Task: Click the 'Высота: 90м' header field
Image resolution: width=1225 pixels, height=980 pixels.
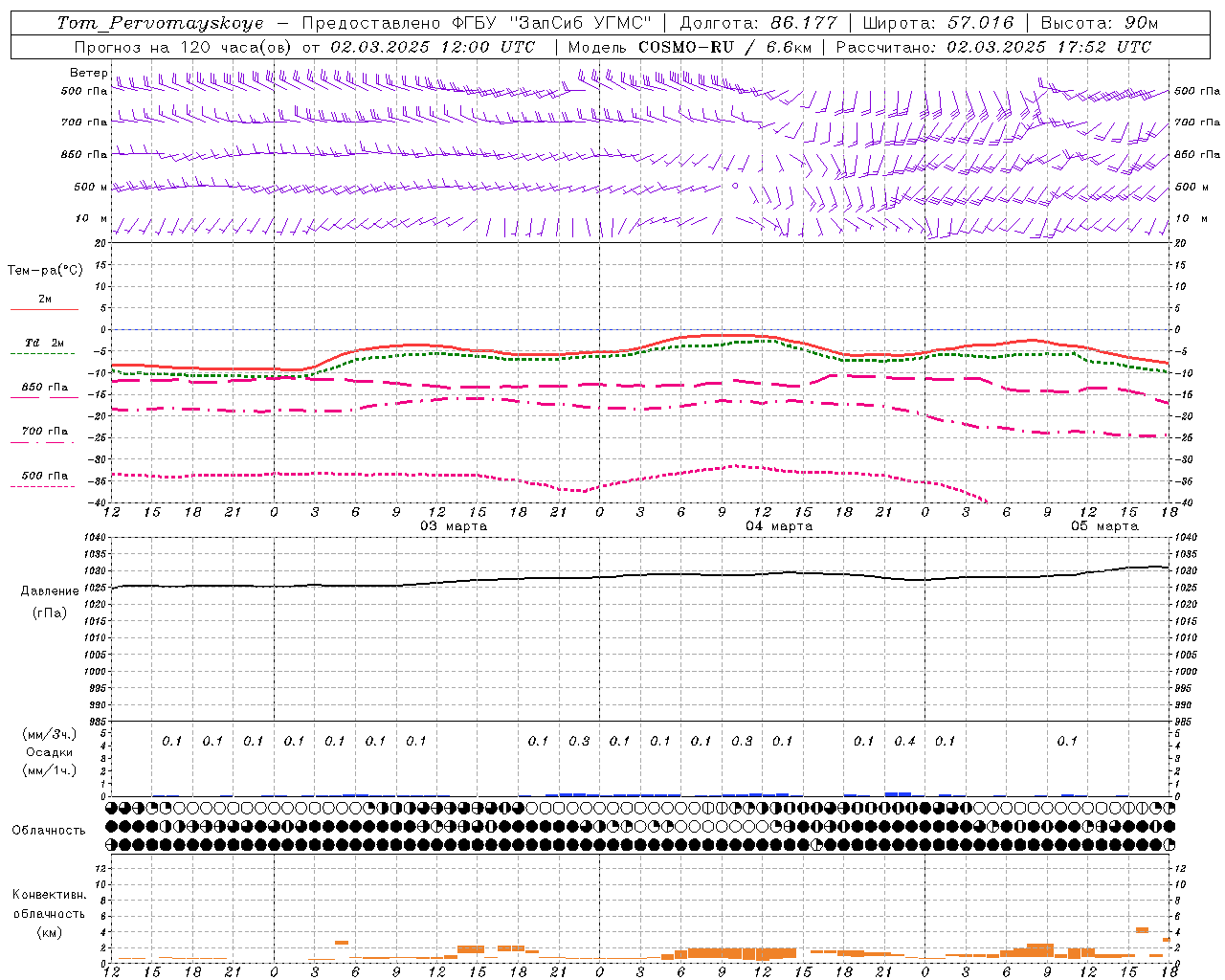Action: pos(1099,23)
